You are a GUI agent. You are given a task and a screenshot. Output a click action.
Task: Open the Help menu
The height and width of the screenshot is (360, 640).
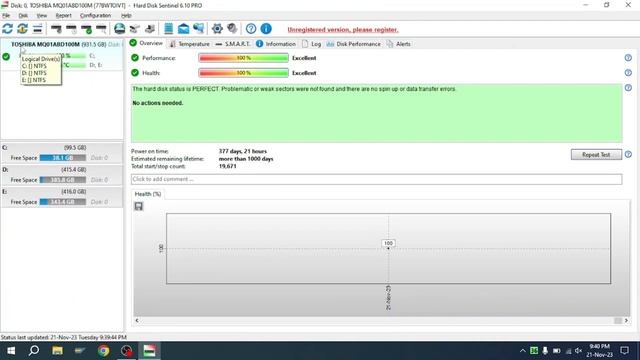pos(126,16)
